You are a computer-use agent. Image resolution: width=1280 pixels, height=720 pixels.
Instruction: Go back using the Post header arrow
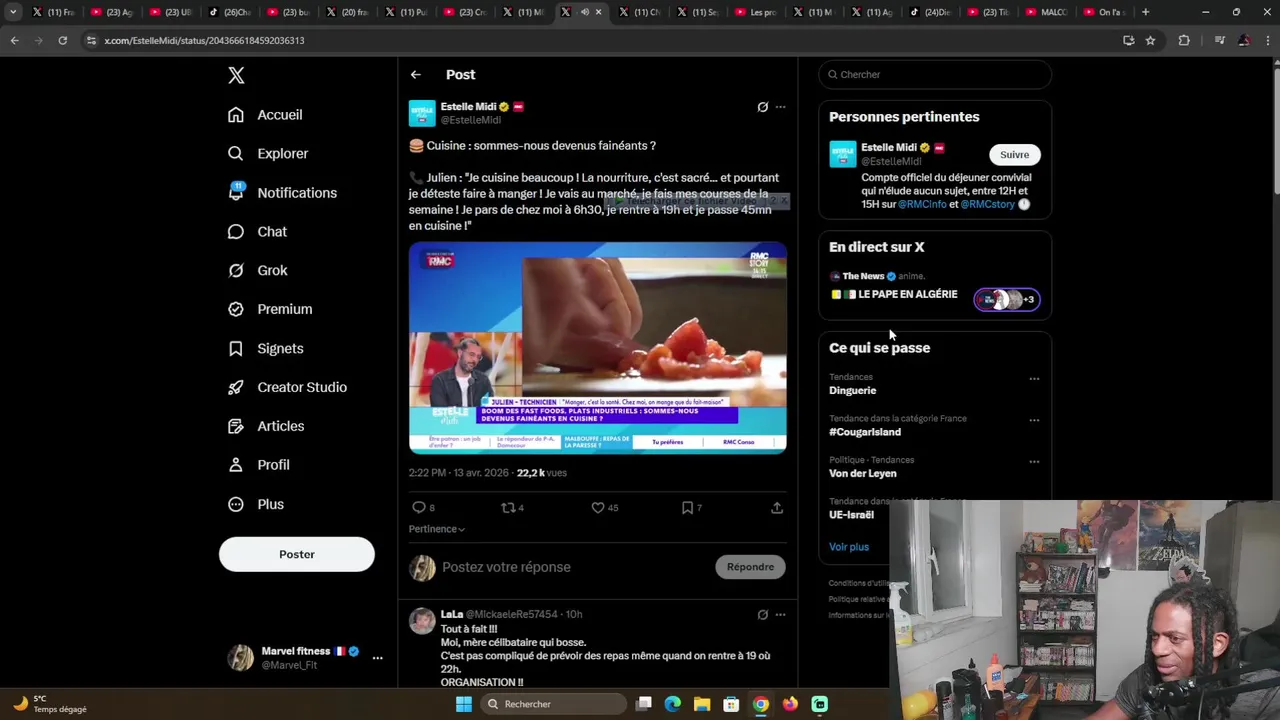point(416,75)
